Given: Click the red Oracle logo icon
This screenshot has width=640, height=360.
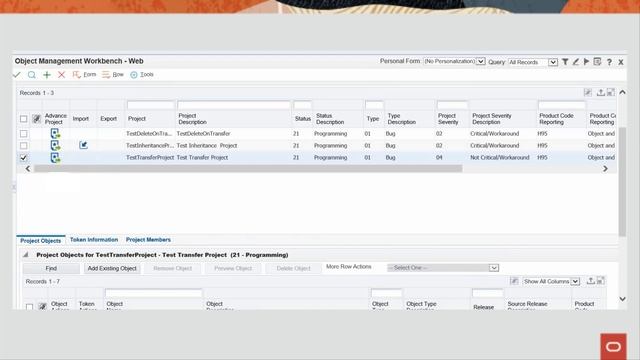Looking at the screenshot, I should 613,347.
